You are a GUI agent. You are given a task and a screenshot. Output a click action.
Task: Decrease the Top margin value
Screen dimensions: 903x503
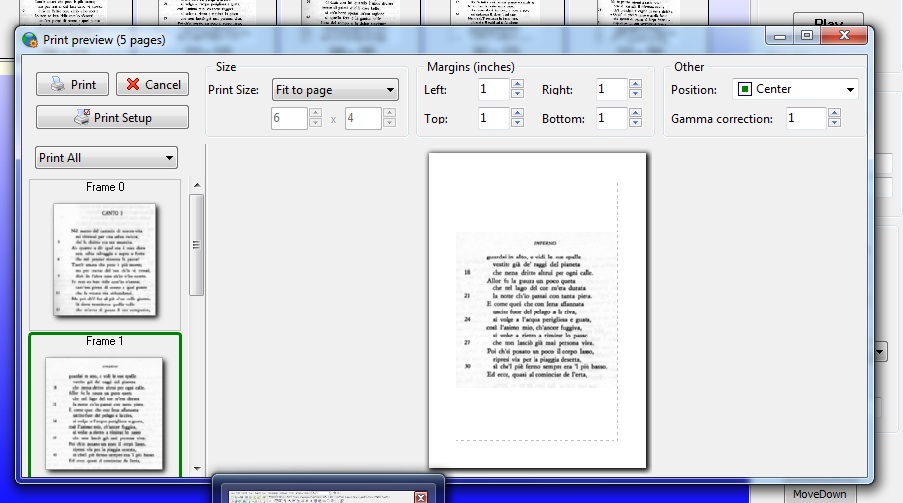(517, 123)
